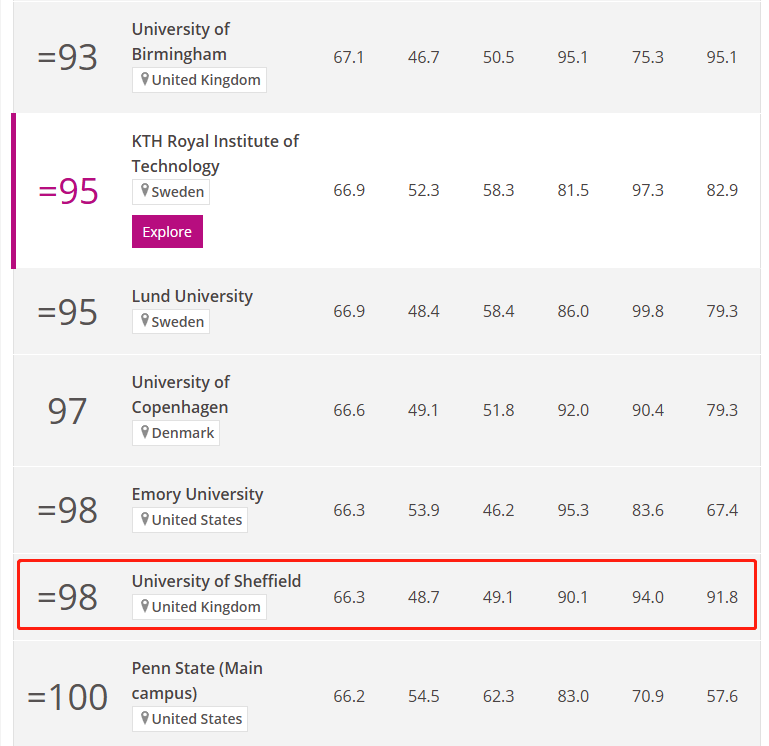Click location pin icon beside Denmark
The height and width of the screenshot is (746, 769).
[145, 432]
